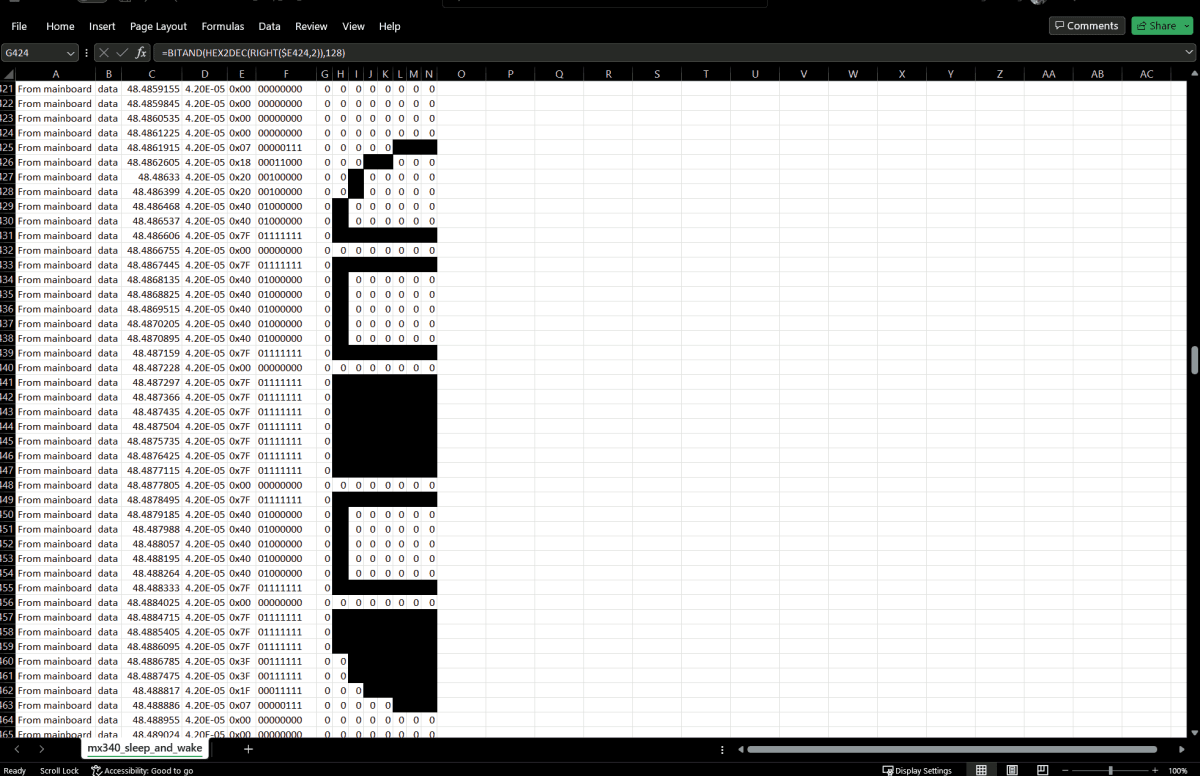Viewport: 1200px width, 776px height.
Task: Toggle cell G424 selection by clicking it
Action: pos(325,133)
